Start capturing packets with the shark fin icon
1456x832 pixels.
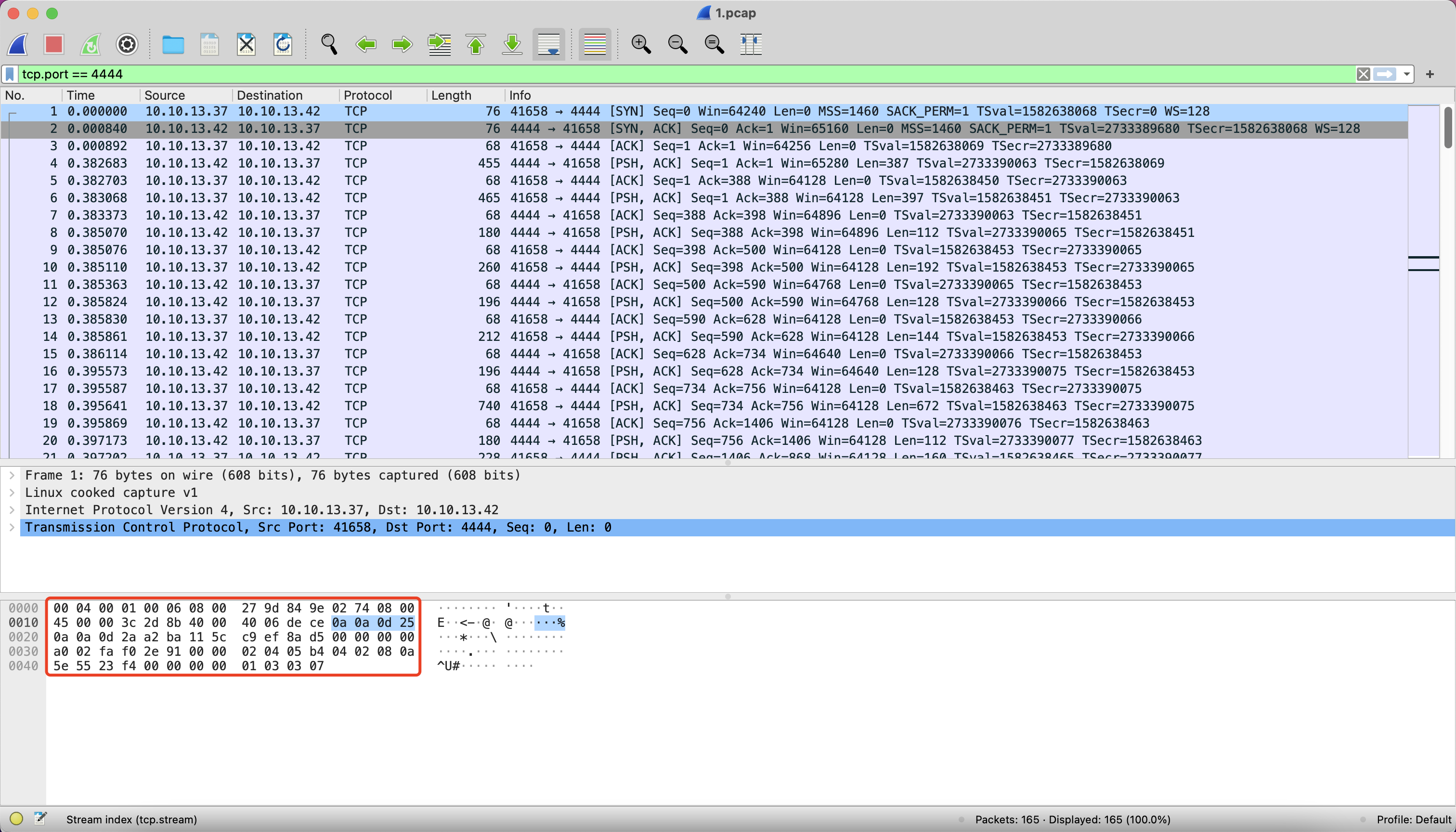17,44
